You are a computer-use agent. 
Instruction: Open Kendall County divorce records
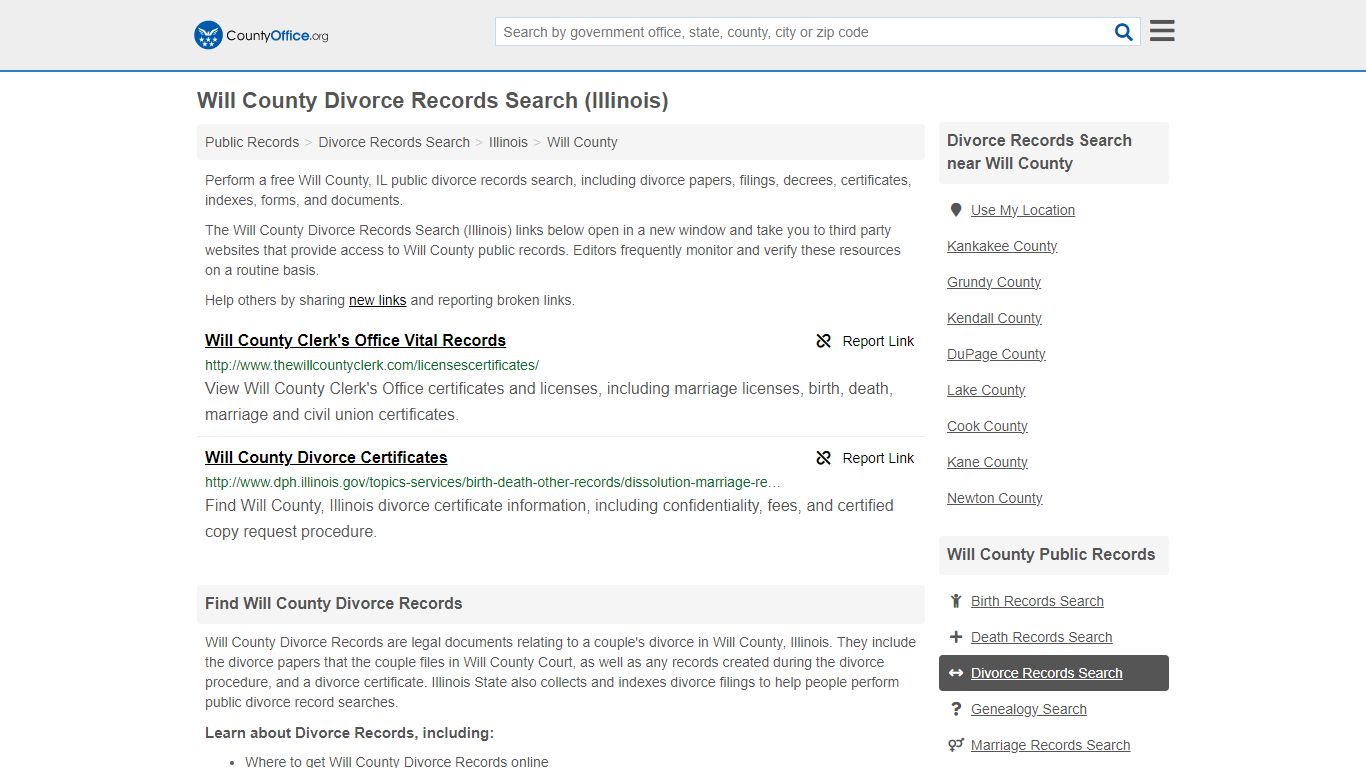point(994,318)
